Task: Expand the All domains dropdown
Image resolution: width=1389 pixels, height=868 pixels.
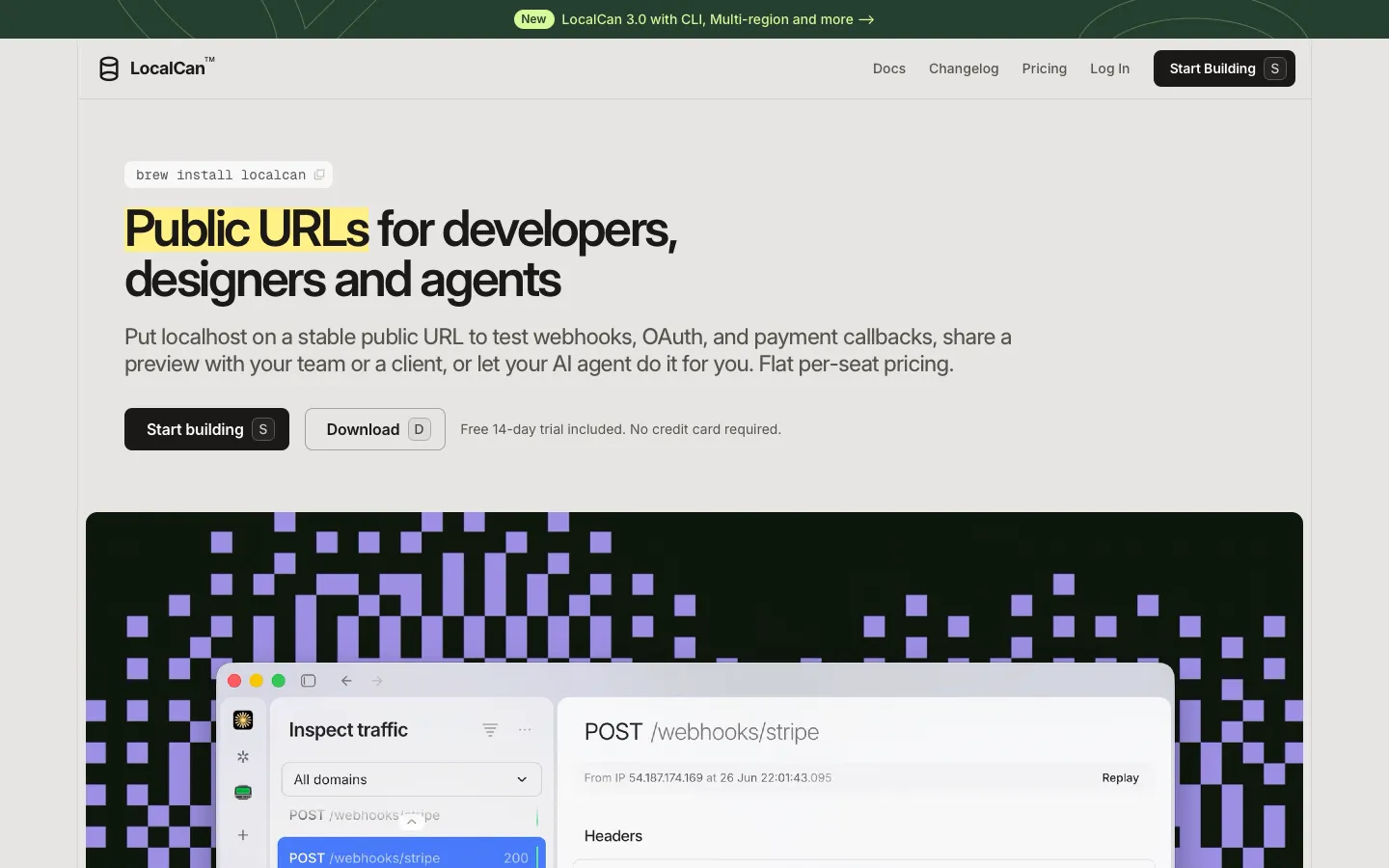Action: pos(412,779)
